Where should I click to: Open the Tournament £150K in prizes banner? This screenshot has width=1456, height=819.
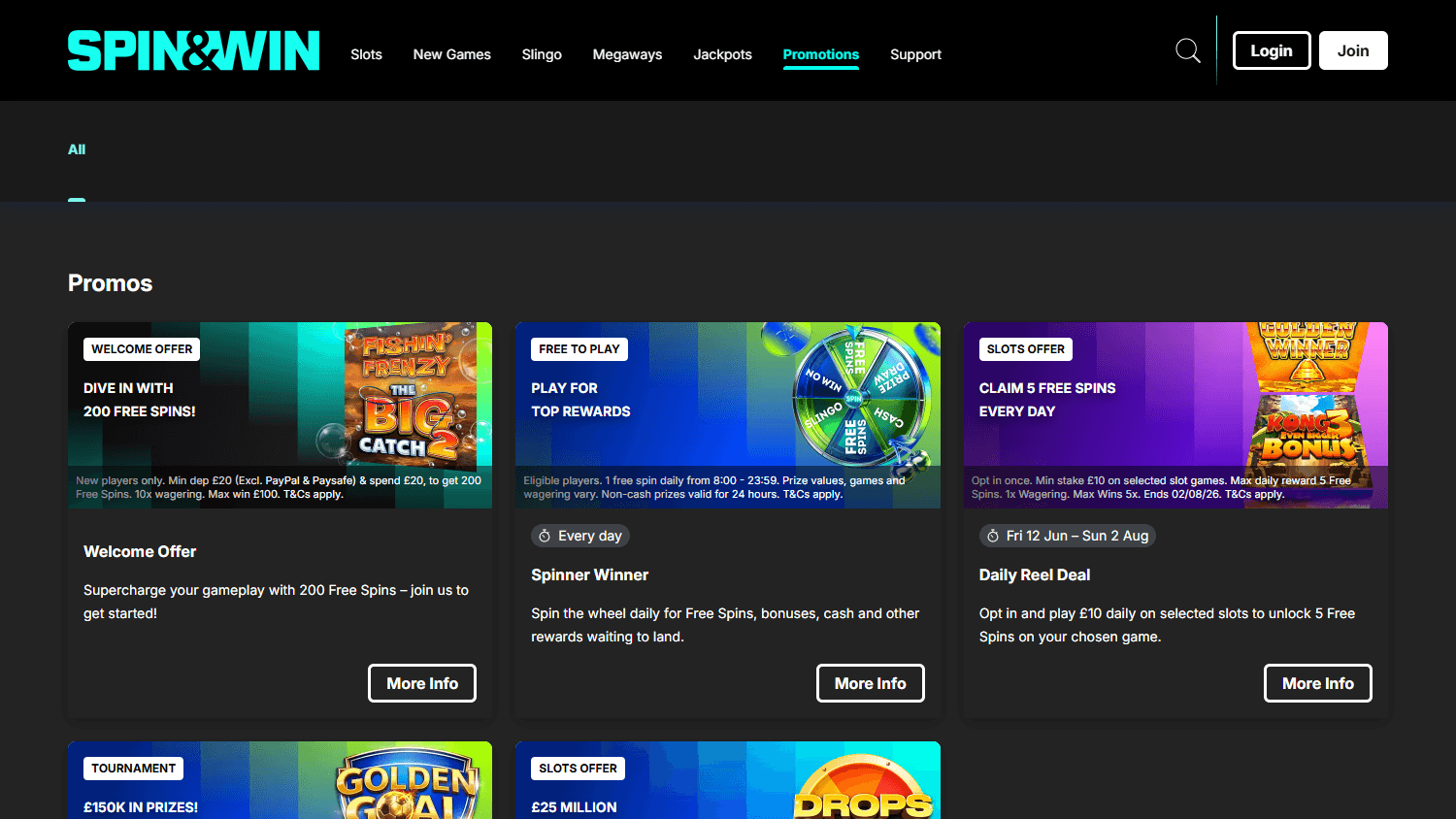coord(280,780)
